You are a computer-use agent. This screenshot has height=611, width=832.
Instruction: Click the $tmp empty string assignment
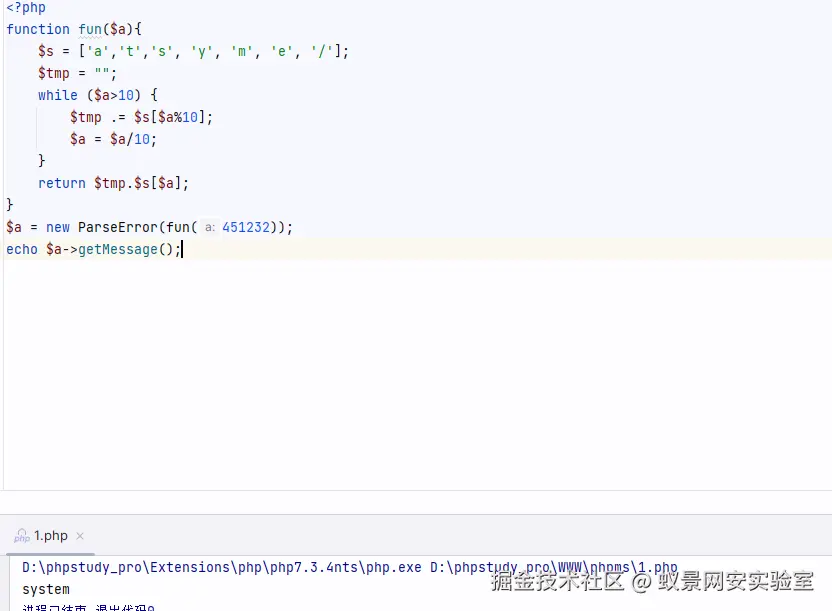point(75,73)
